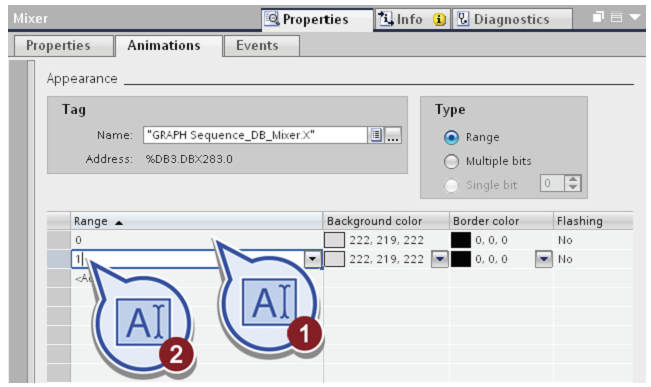Select the Single bit radio button

click(x=451, y=185)
